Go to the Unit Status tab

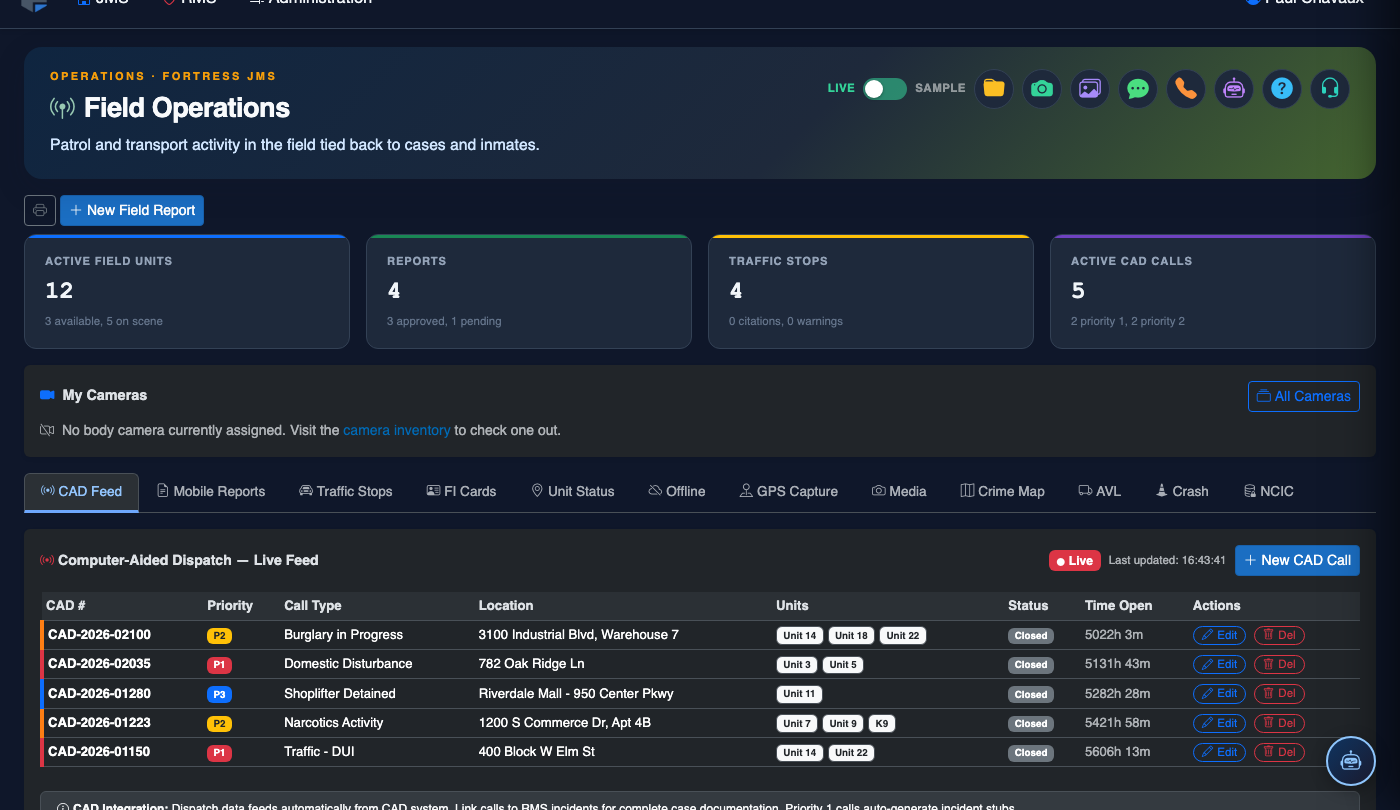(x=573, y=491)
